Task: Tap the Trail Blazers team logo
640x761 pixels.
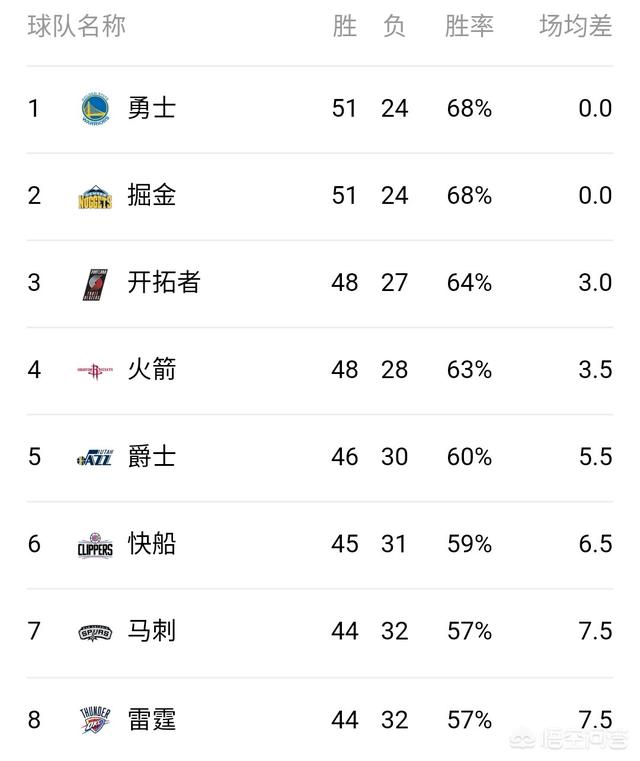Action: pyautogui.click(x=95, y=284)
